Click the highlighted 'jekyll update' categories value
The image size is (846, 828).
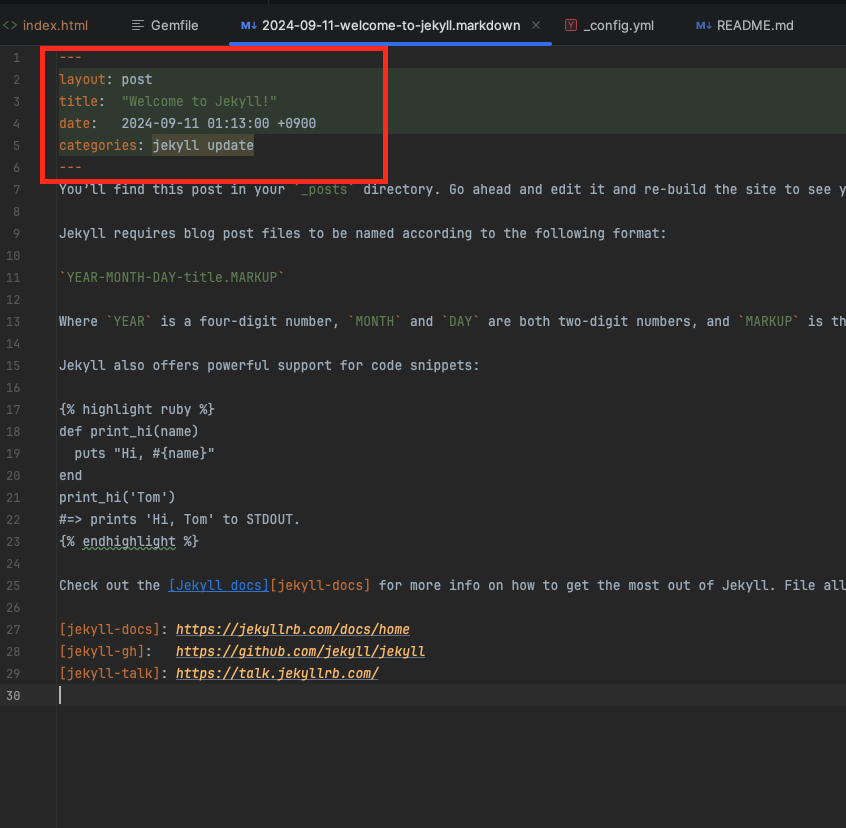[203, 145]
